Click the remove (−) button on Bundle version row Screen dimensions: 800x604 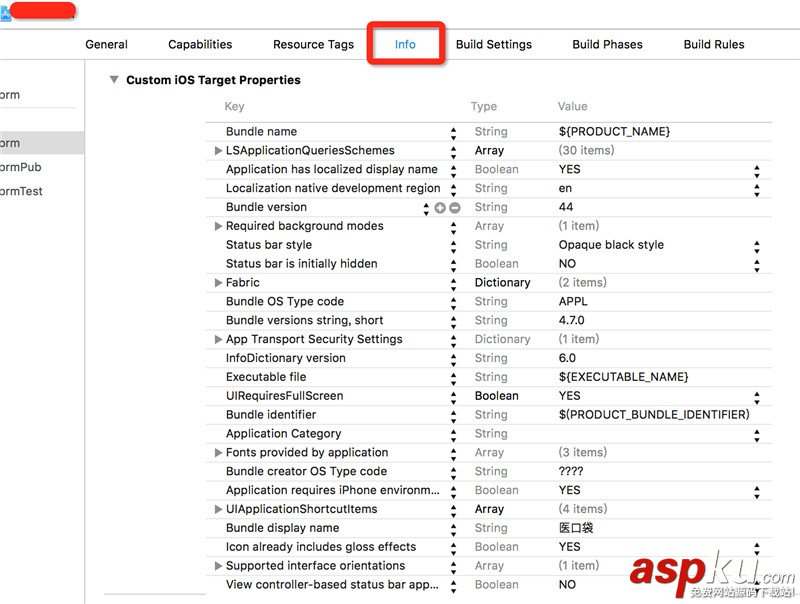tap(454, 207)
